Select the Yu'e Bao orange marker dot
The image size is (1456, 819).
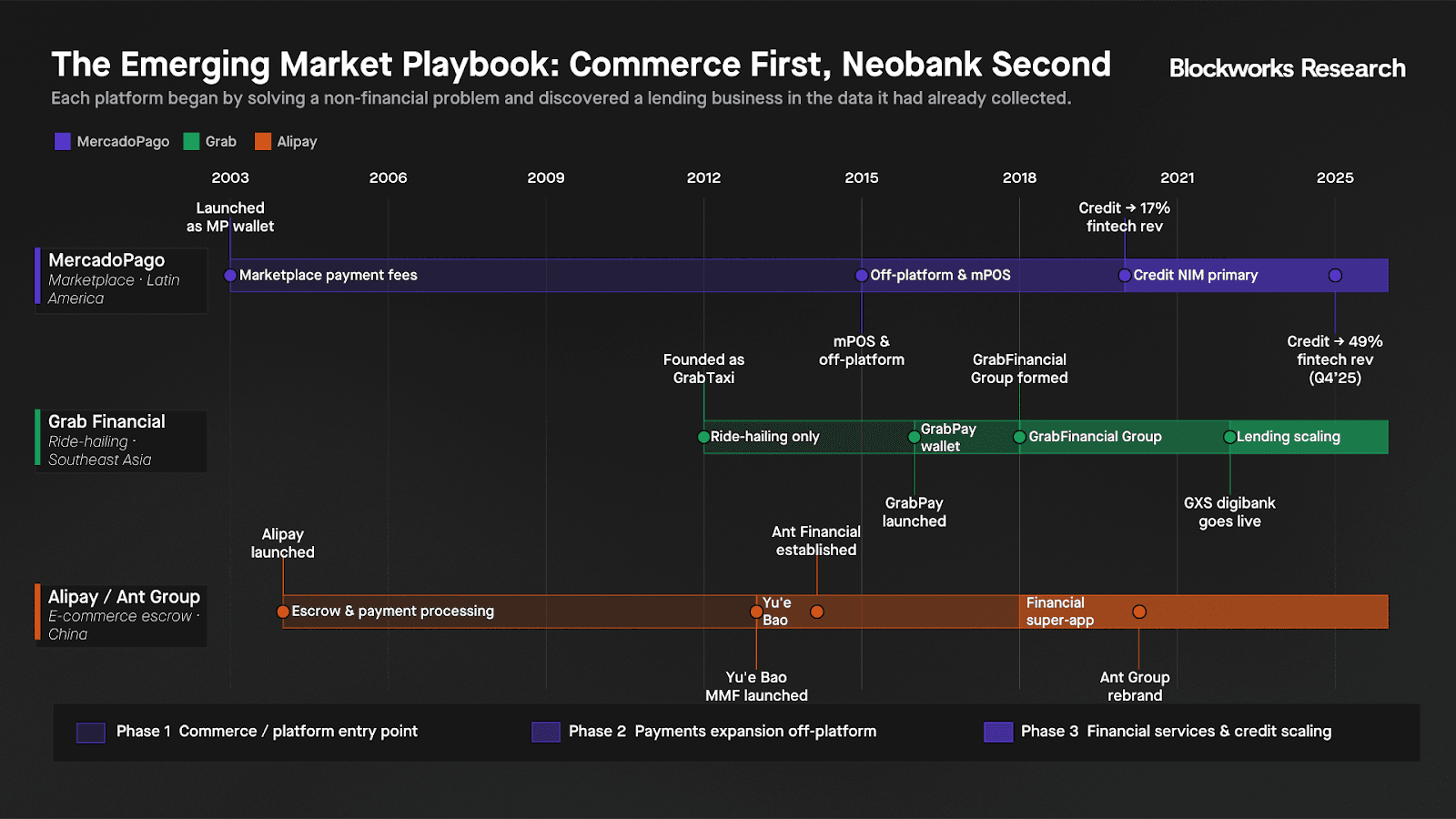(756, 612)
